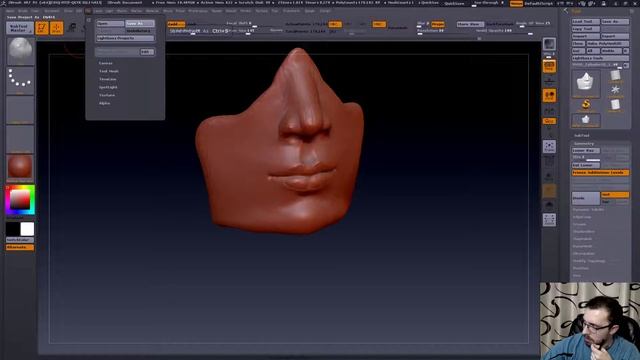Toggle the orange Persp icon on right shelf
The height and width of the screenshot is (360, 640).
(549, 66)
